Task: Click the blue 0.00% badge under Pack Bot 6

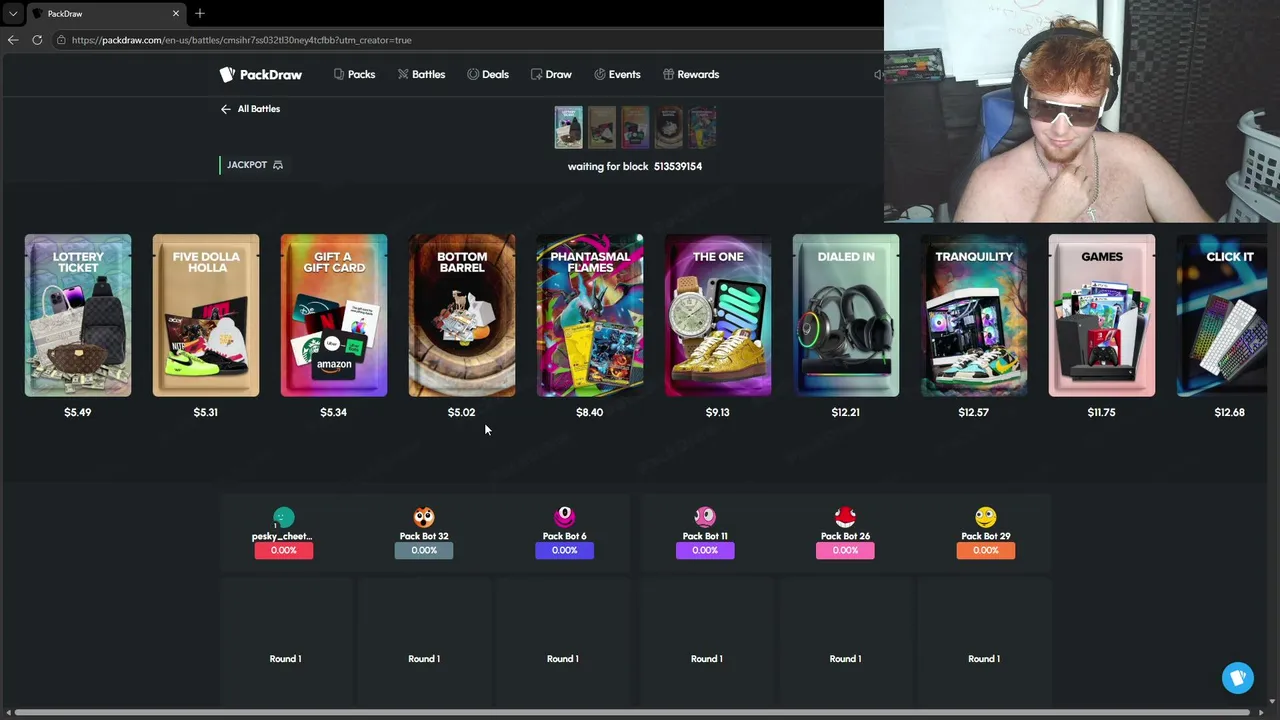Action: point(565,550)
